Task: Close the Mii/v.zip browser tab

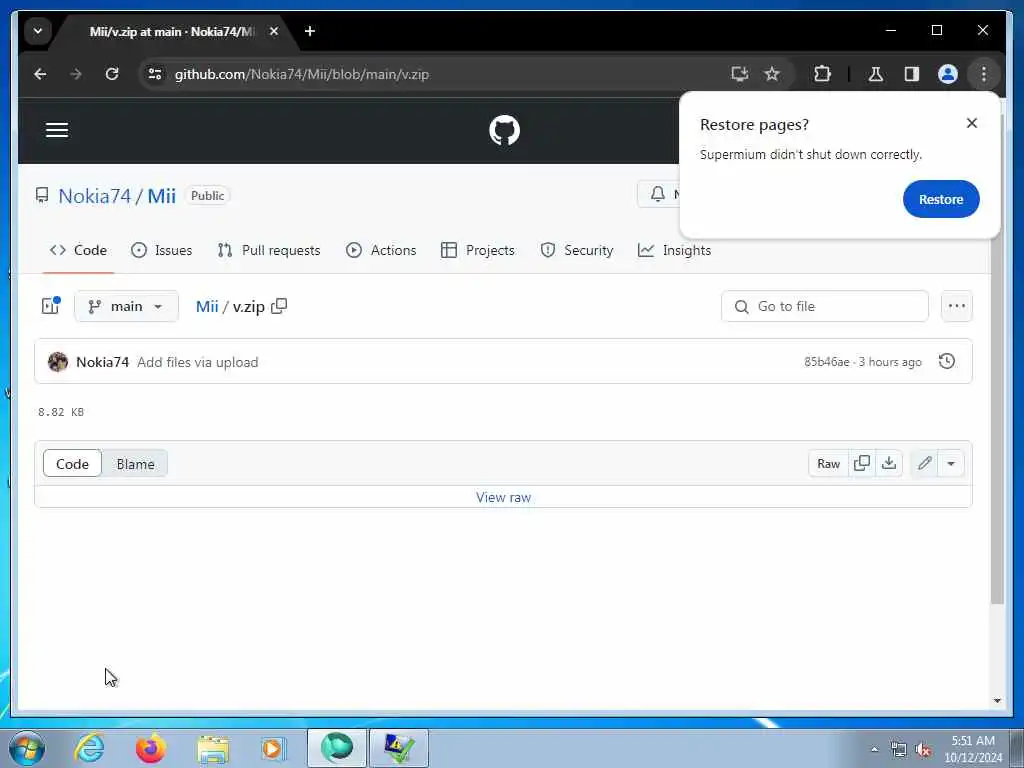Action: tap(274, 31)
